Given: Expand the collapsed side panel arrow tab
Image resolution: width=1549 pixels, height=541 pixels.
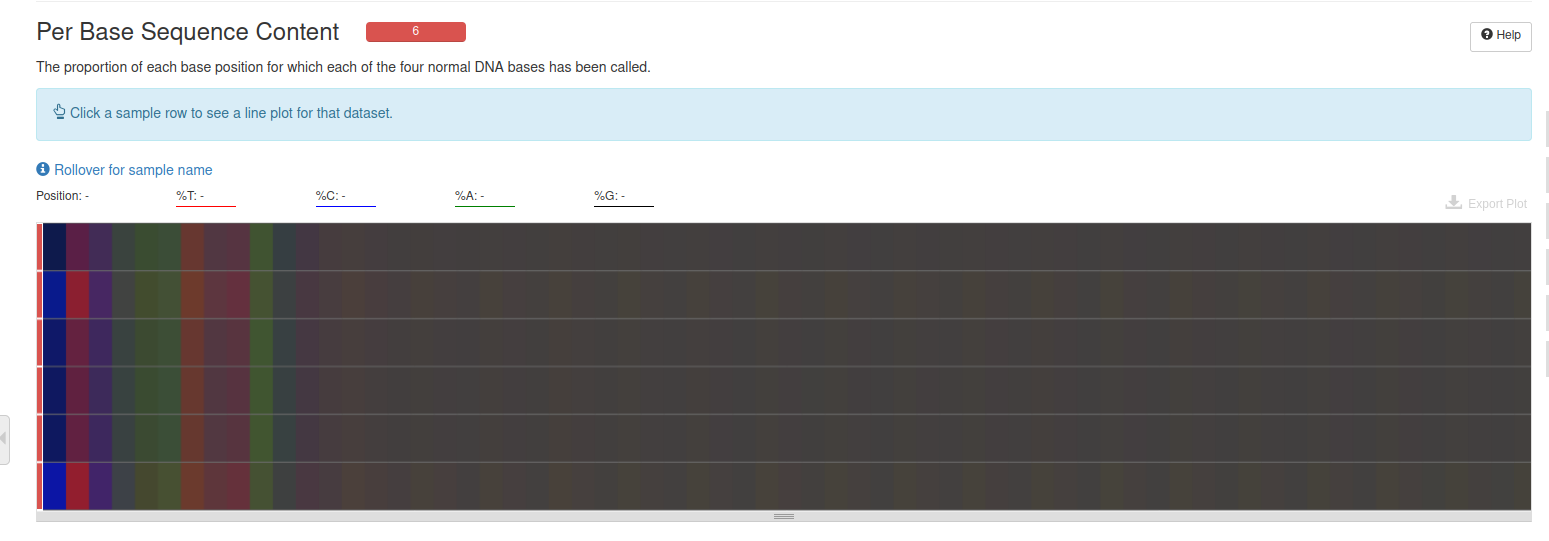Looking at the screenshot, I should pyautogui.click(x=4, y=439).
